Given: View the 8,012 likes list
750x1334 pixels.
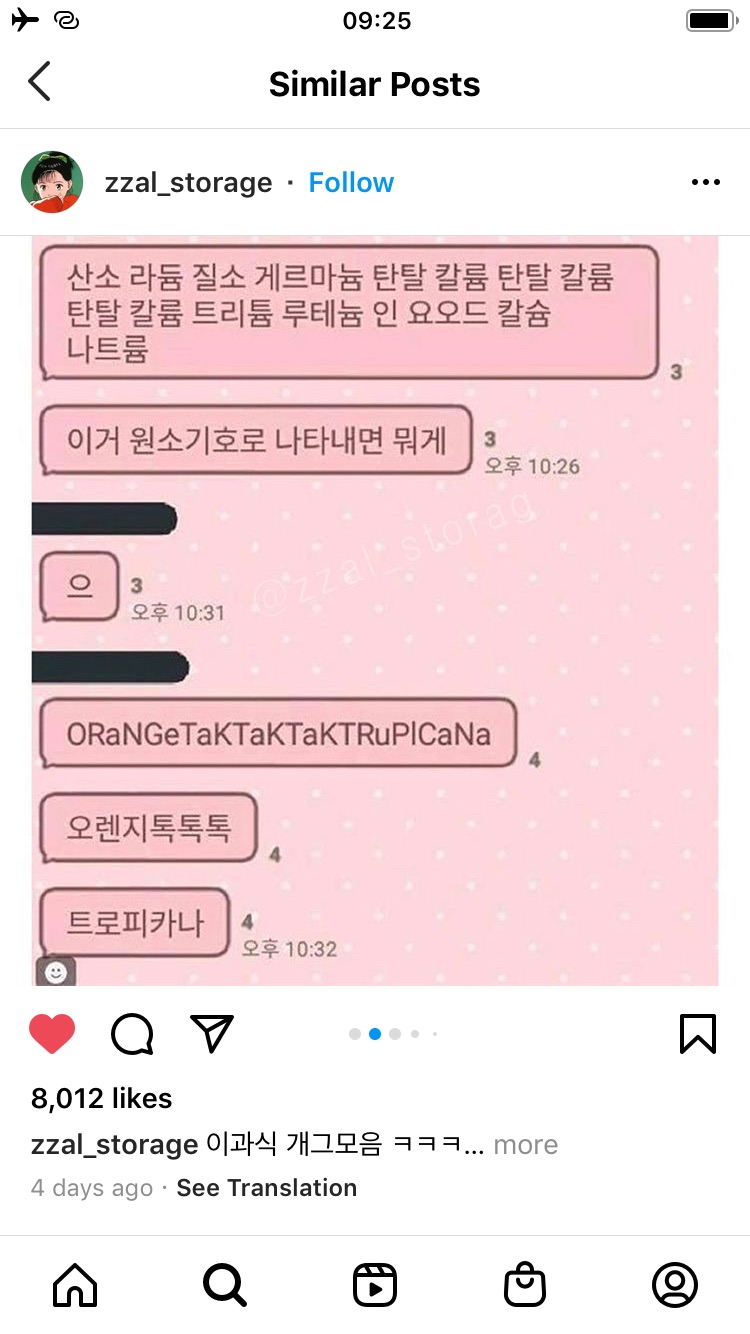Looking at the screenshot, I should (101, 1098).
